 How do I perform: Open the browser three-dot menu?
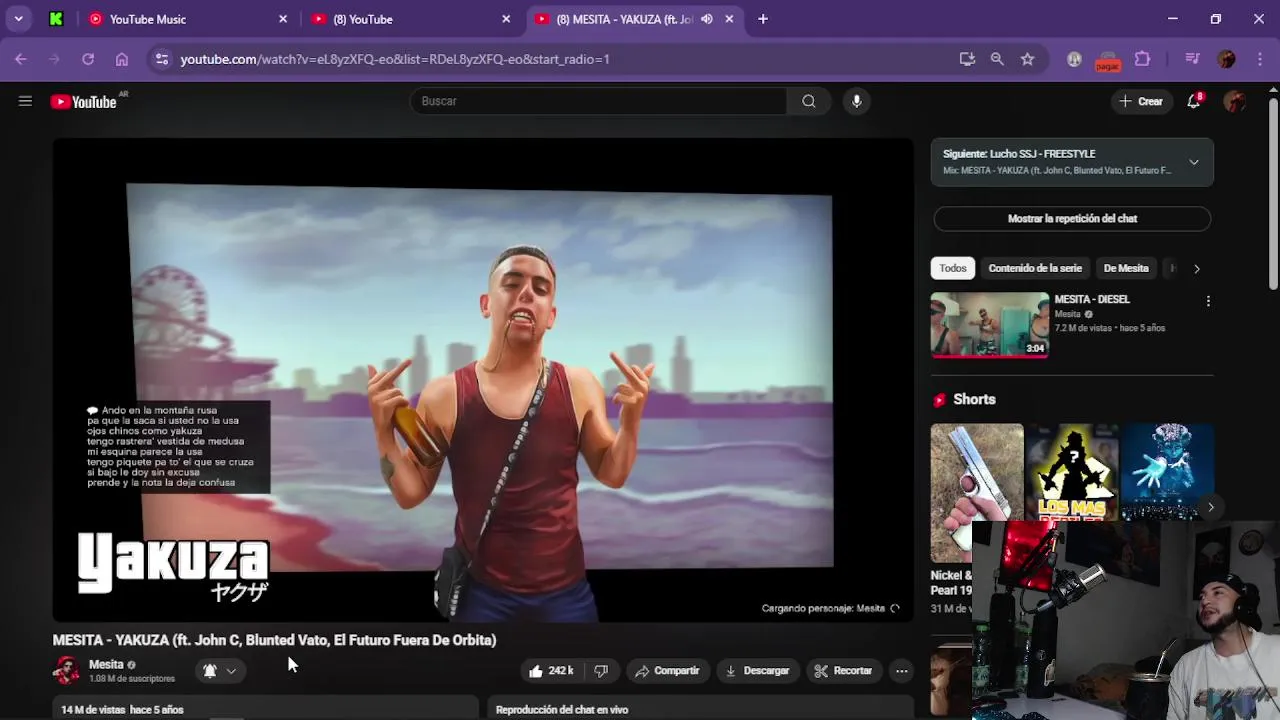point(1258,59)
